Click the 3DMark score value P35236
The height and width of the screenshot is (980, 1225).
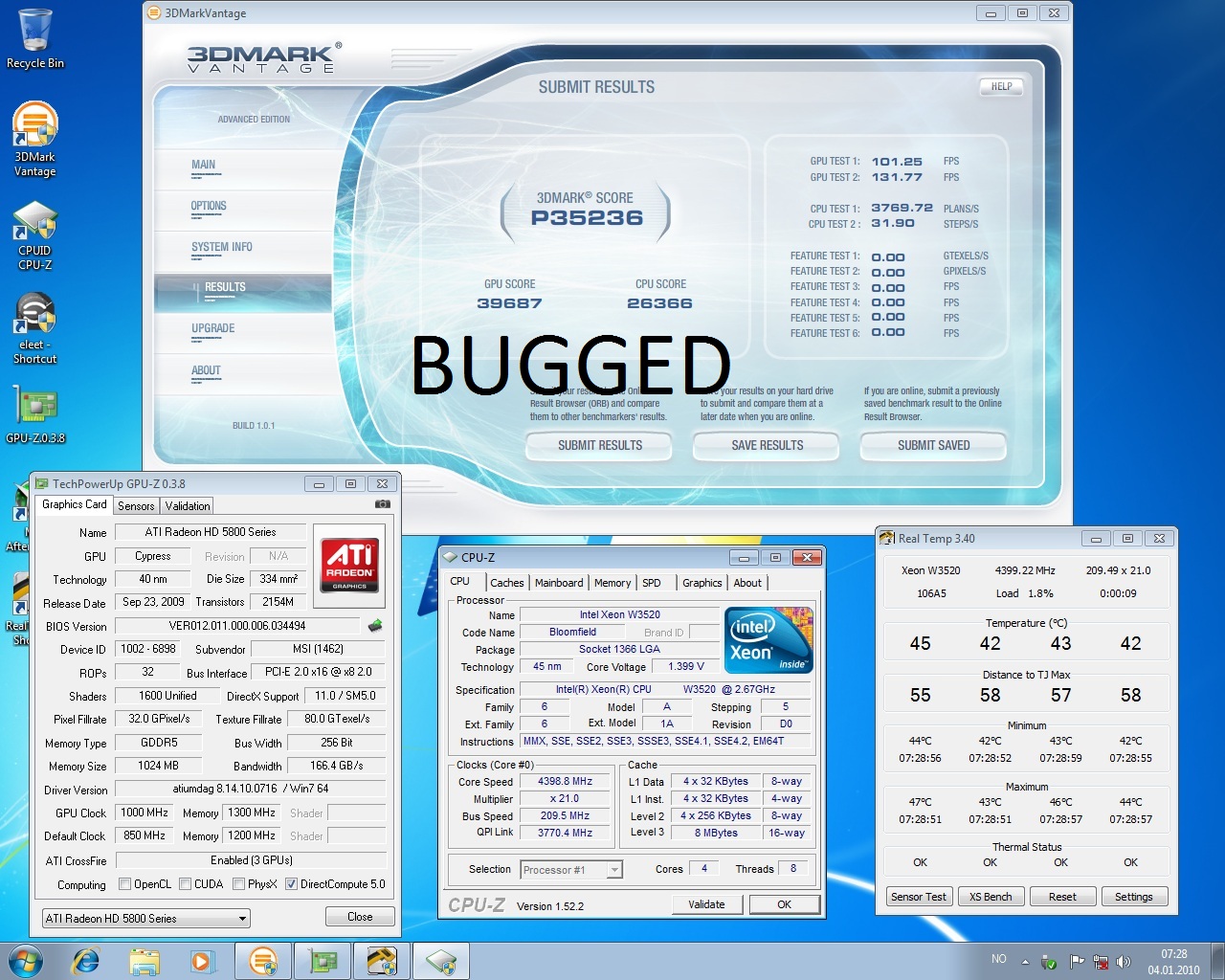[587, 218]
